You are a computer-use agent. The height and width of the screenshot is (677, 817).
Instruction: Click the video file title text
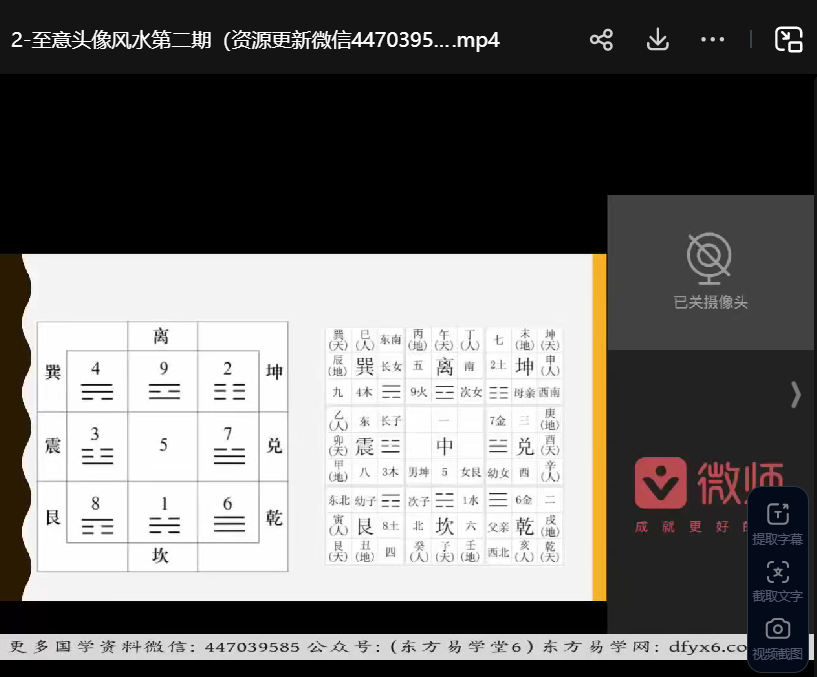click(x=255, y=40)
